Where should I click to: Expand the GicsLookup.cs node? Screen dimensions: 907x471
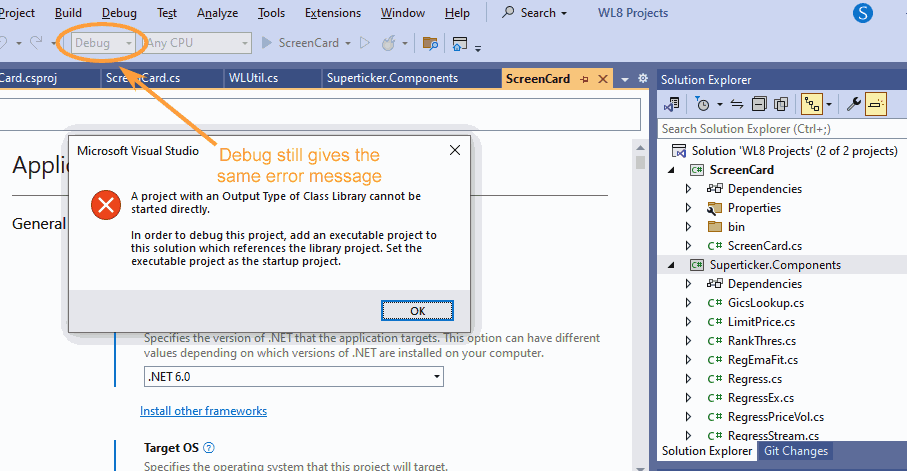(688, 303)
